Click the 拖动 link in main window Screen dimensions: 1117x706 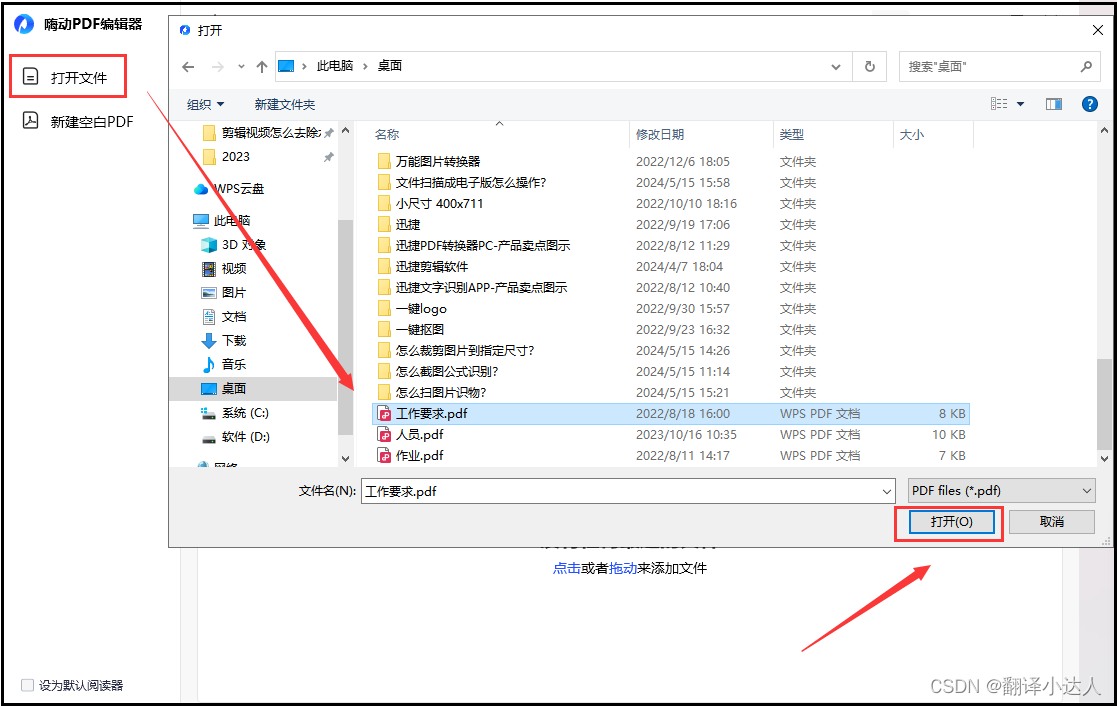point(623,568)
